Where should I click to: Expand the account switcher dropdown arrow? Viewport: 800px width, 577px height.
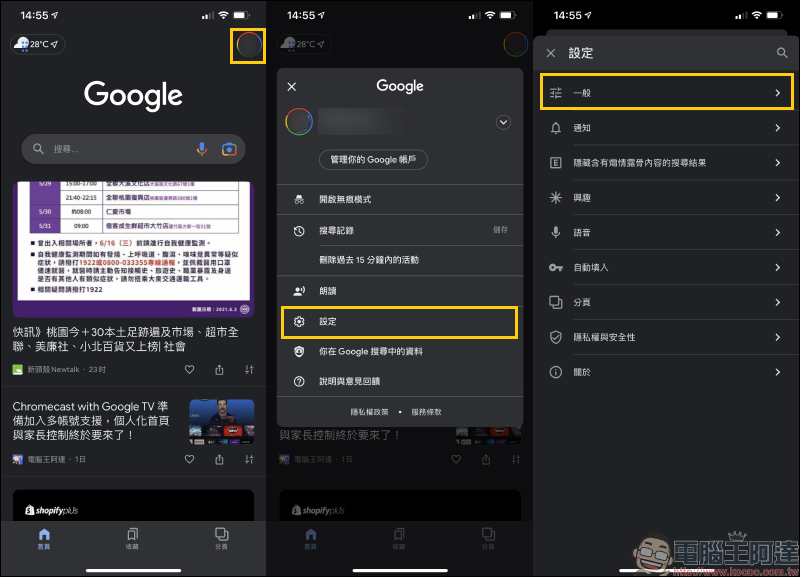504,122
